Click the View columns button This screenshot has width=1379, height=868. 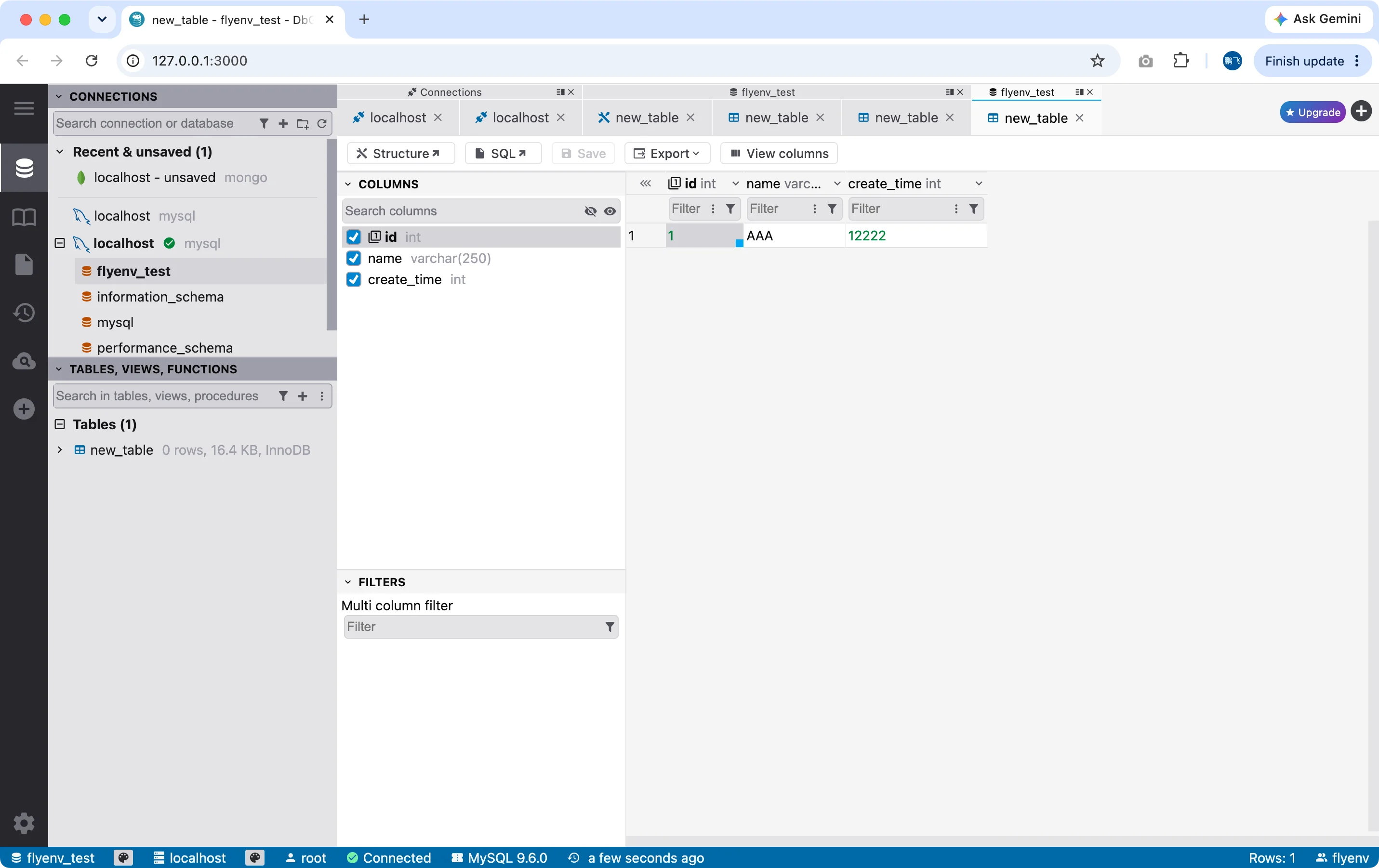(779, 154)
